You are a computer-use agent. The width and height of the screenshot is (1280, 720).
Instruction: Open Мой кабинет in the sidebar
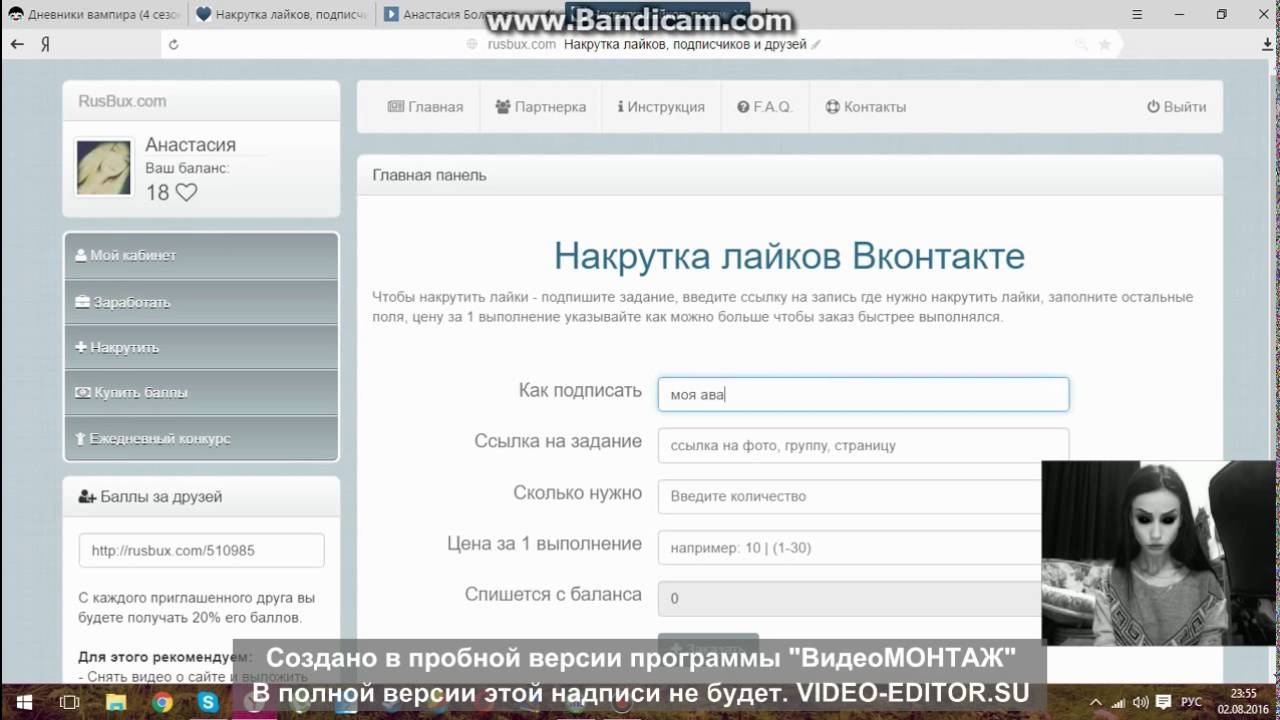pos(201,255)
